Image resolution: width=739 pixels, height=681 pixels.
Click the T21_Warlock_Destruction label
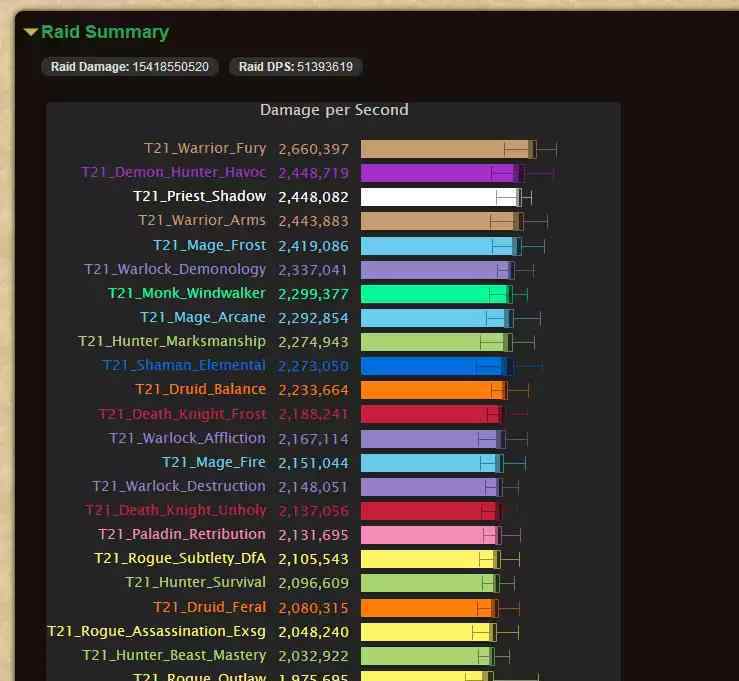pos(179,487)
